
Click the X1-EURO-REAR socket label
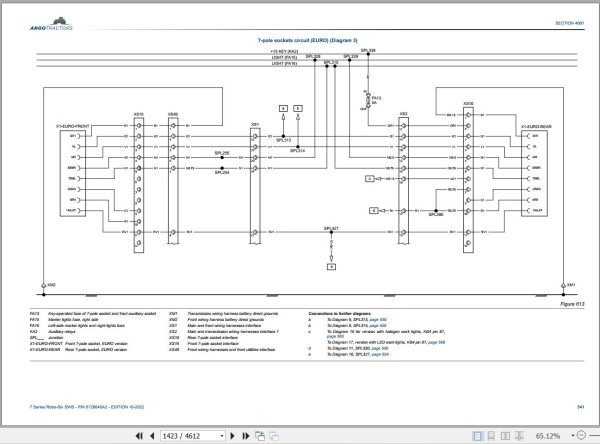tap(536, 127)
